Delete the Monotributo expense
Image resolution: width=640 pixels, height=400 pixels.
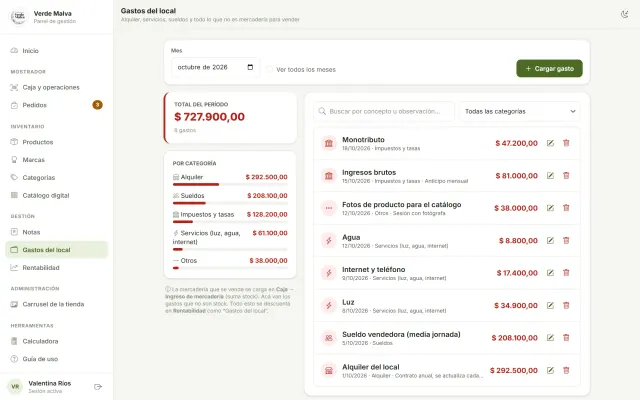click(566, 143)
